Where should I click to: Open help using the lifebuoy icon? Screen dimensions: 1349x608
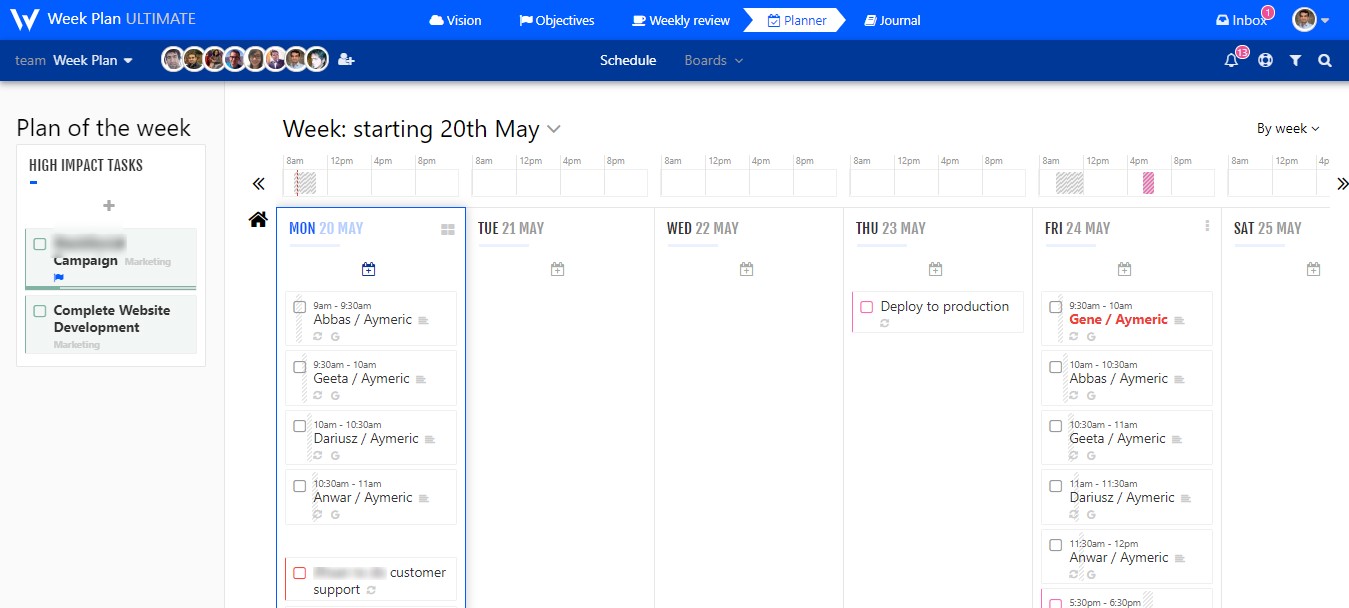[x=1265, y=60]
